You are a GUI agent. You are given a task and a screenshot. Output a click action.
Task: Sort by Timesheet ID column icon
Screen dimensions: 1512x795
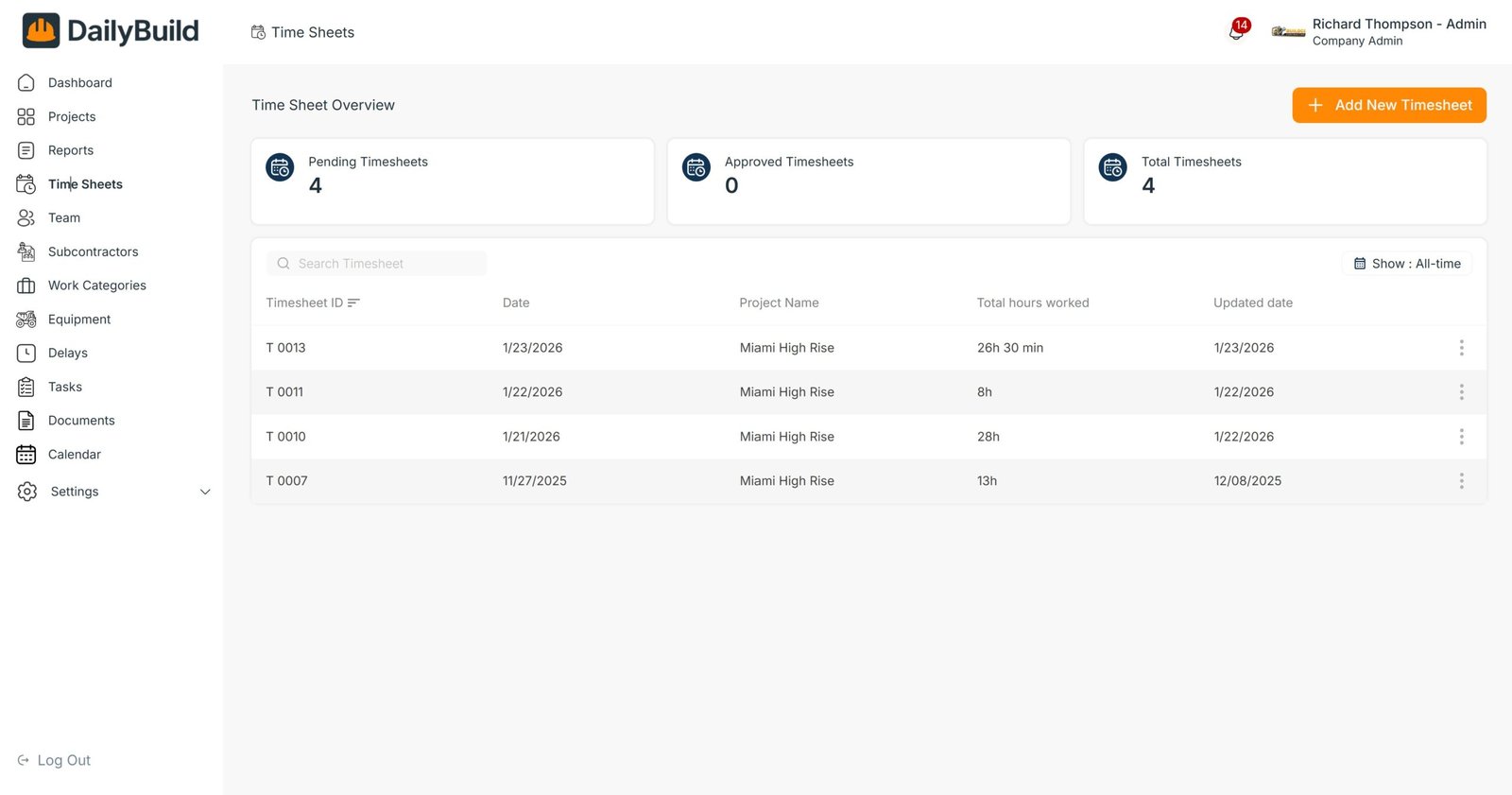353,303
